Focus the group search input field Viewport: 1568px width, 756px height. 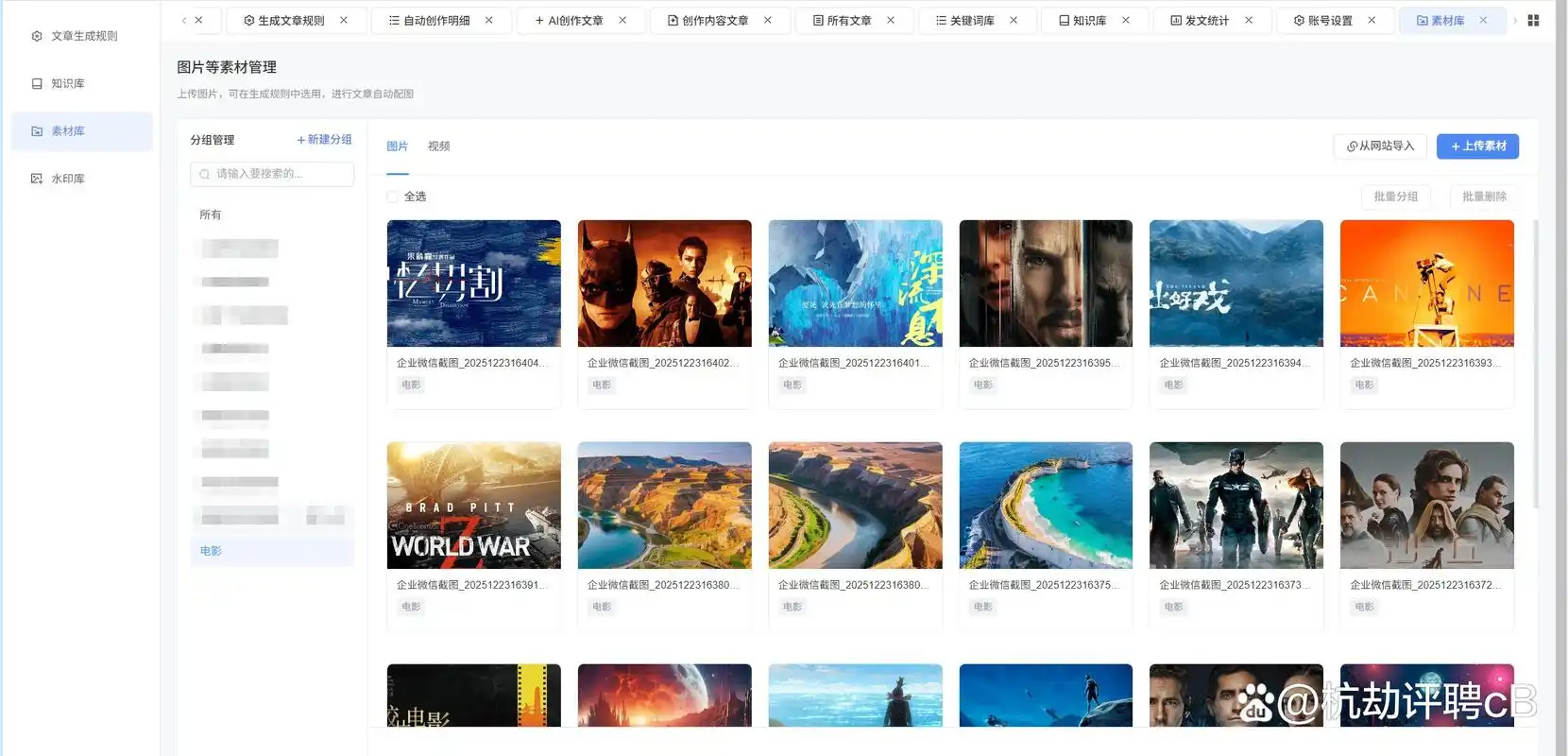(x=272, y=174)
